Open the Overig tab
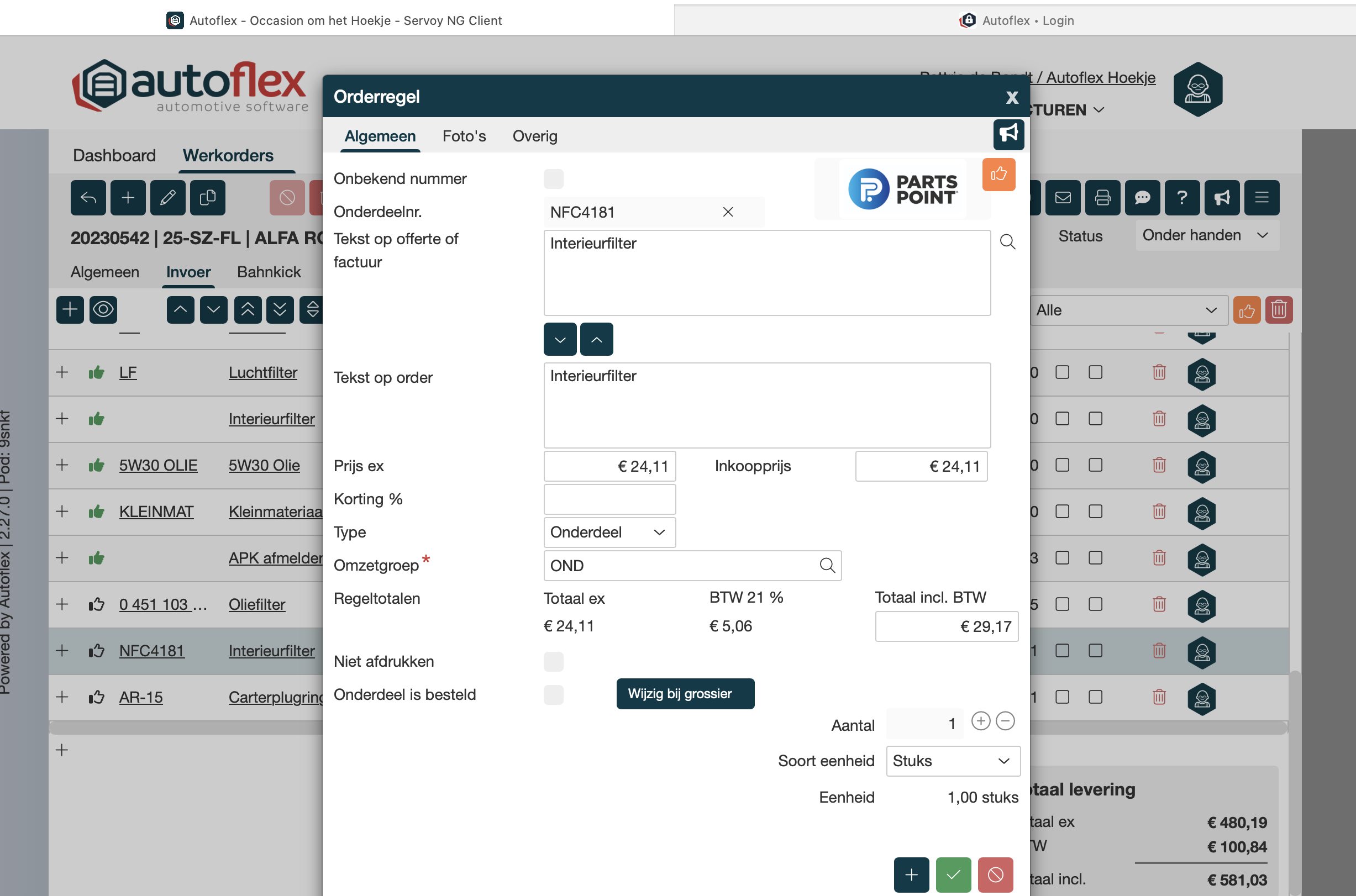The height and width of the screenshot is (896, 1356). (x=534, y=136)
